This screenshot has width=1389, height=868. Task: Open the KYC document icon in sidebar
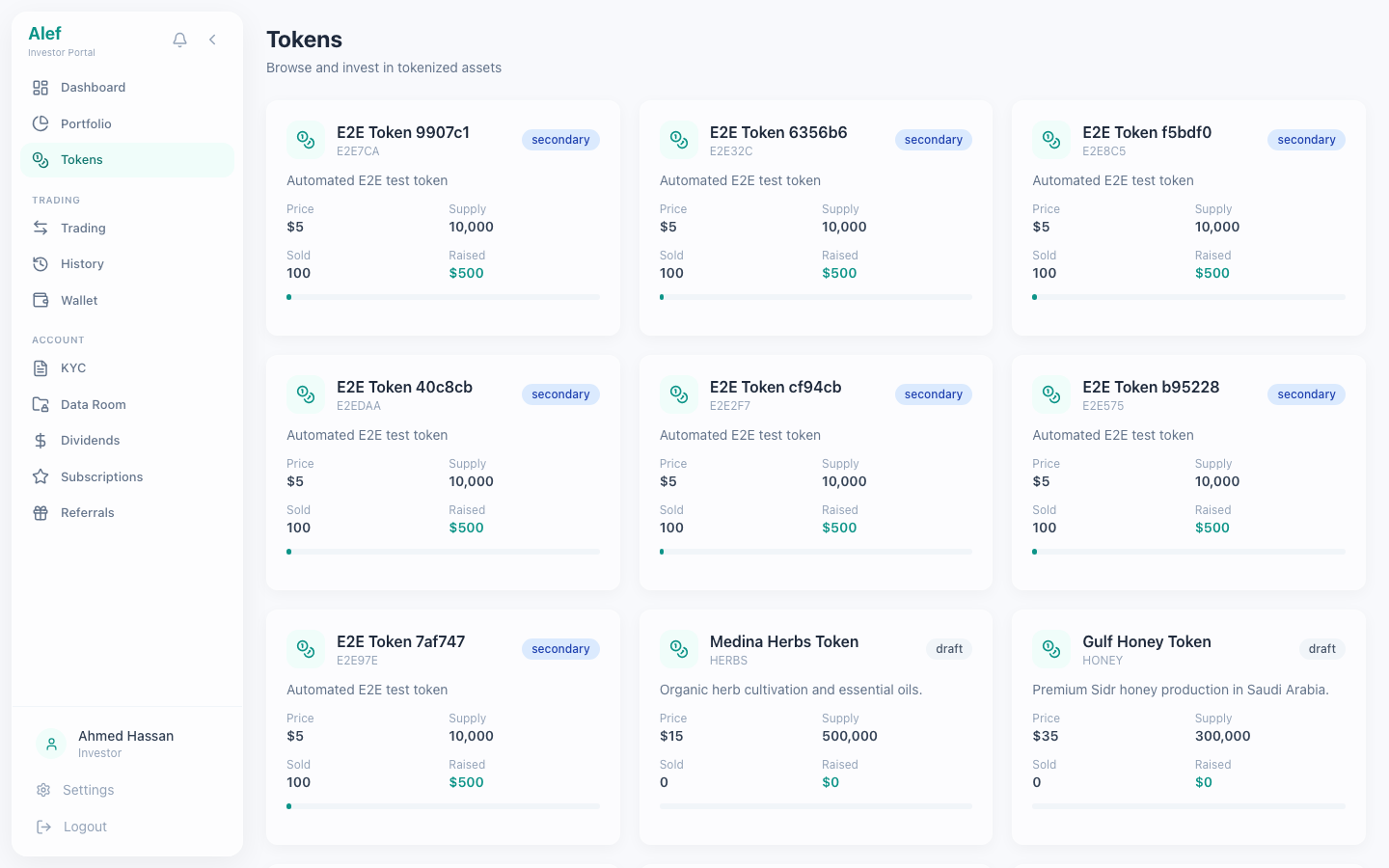click(40, 367)
